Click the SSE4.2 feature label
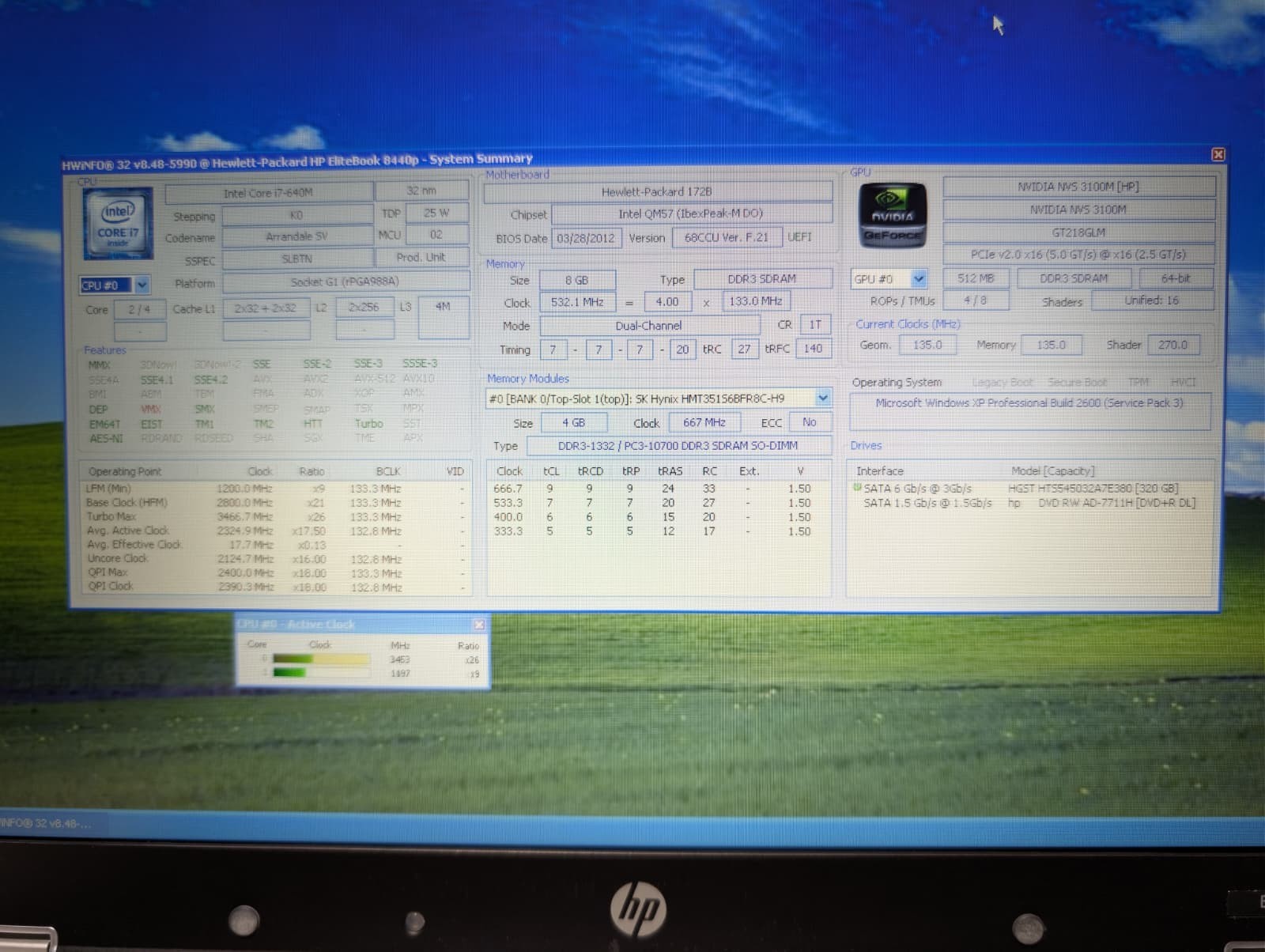This screenshot has height=952, width=1265. click(210, 380)
